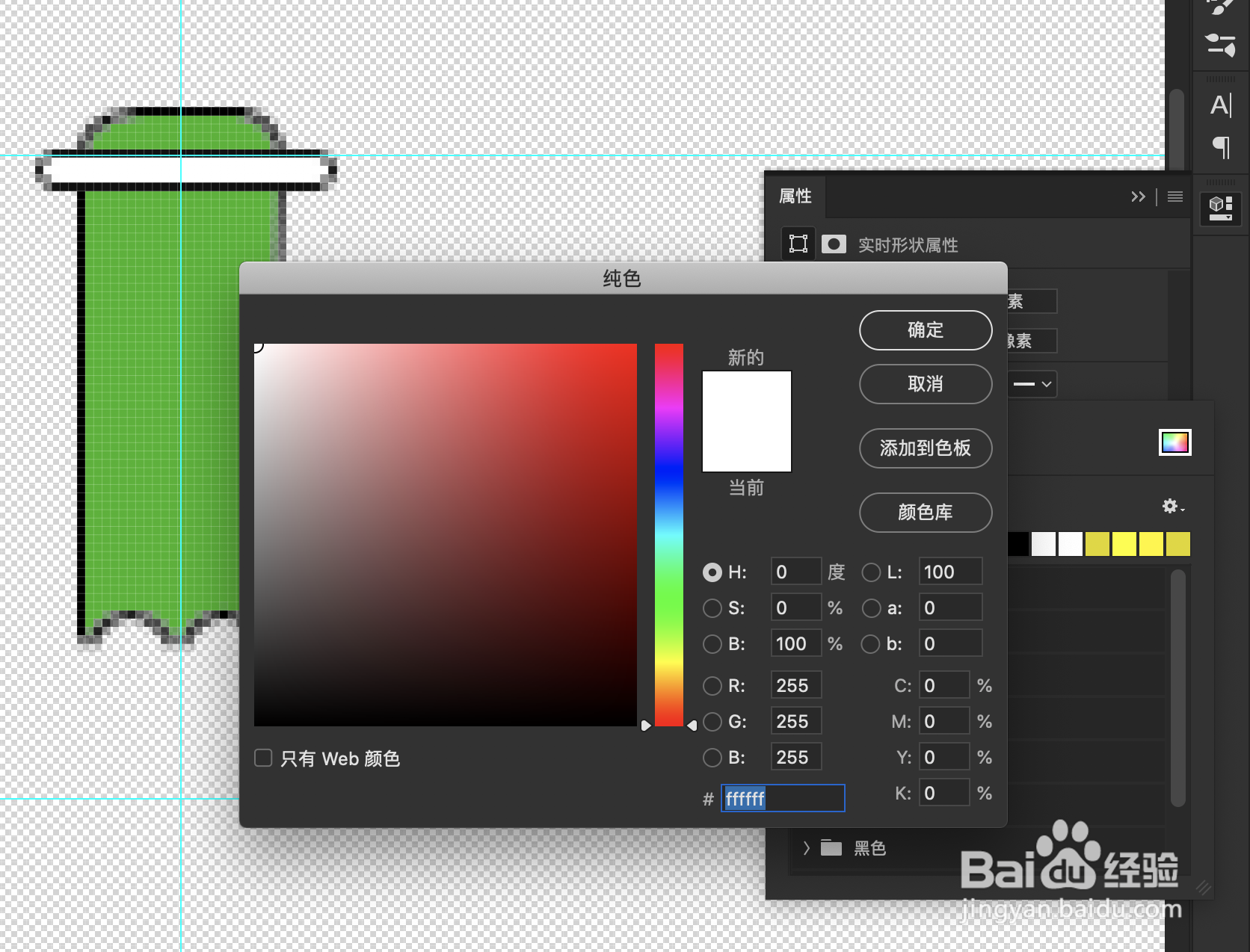Click the S percent value field
This screenshot has height=952, width=1250.
[796, 608]
